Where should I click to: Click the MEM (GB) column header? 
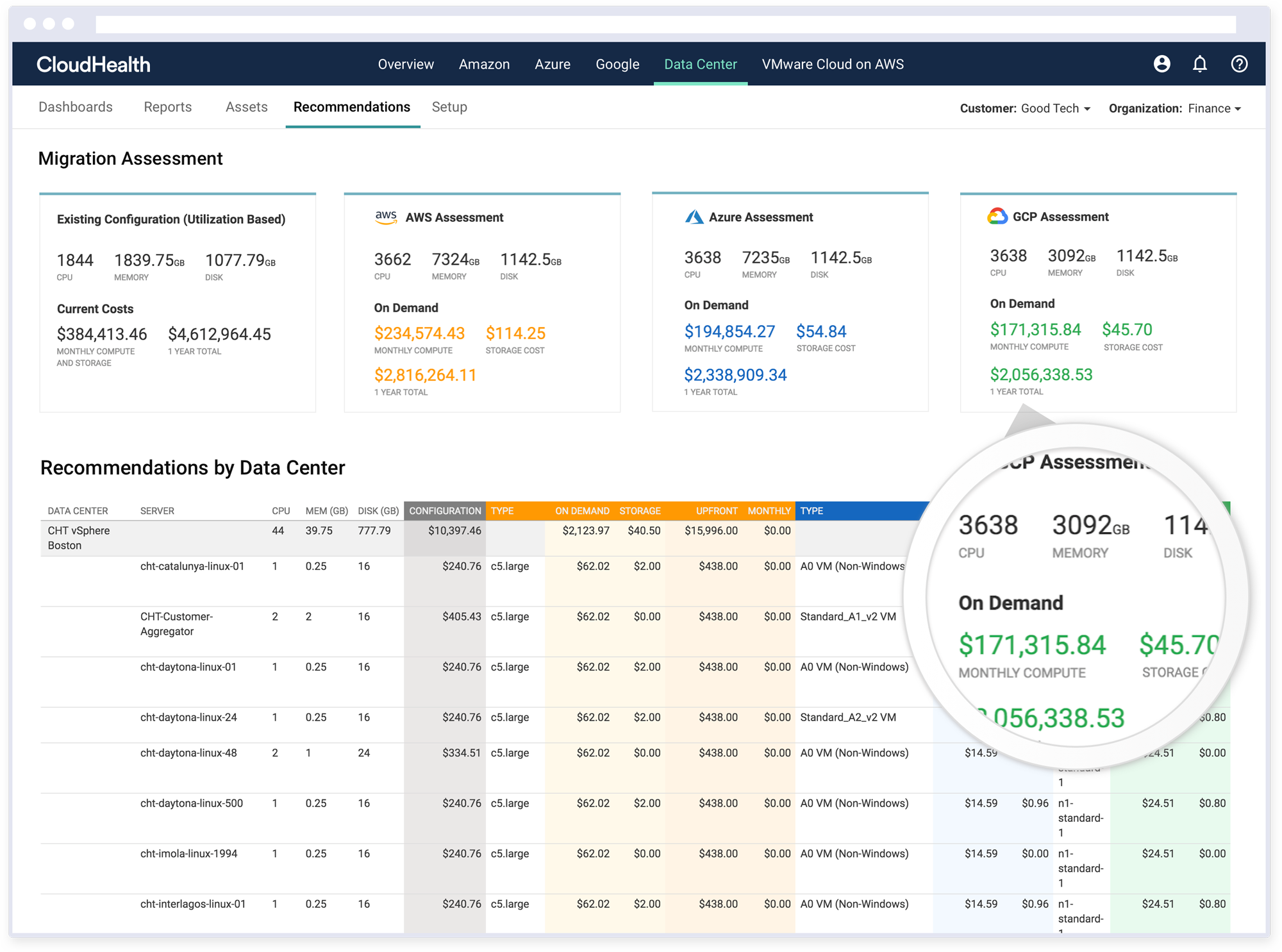tap(327, 511)
